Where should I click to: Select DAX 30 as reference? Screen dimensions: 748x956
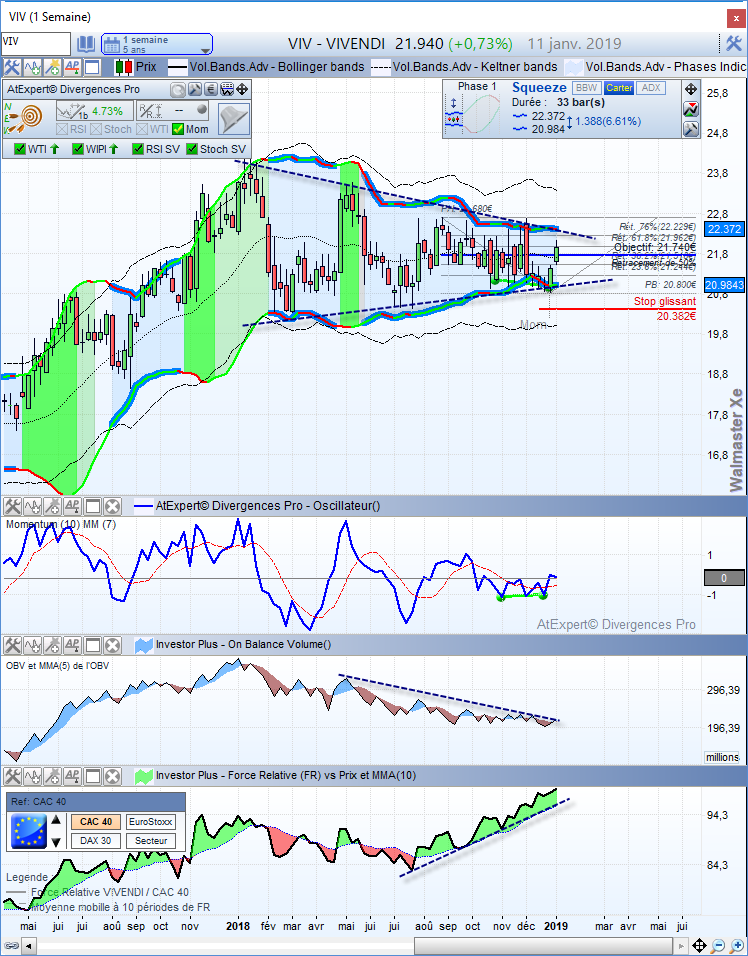pyautogui.click(x=96, y=841)
